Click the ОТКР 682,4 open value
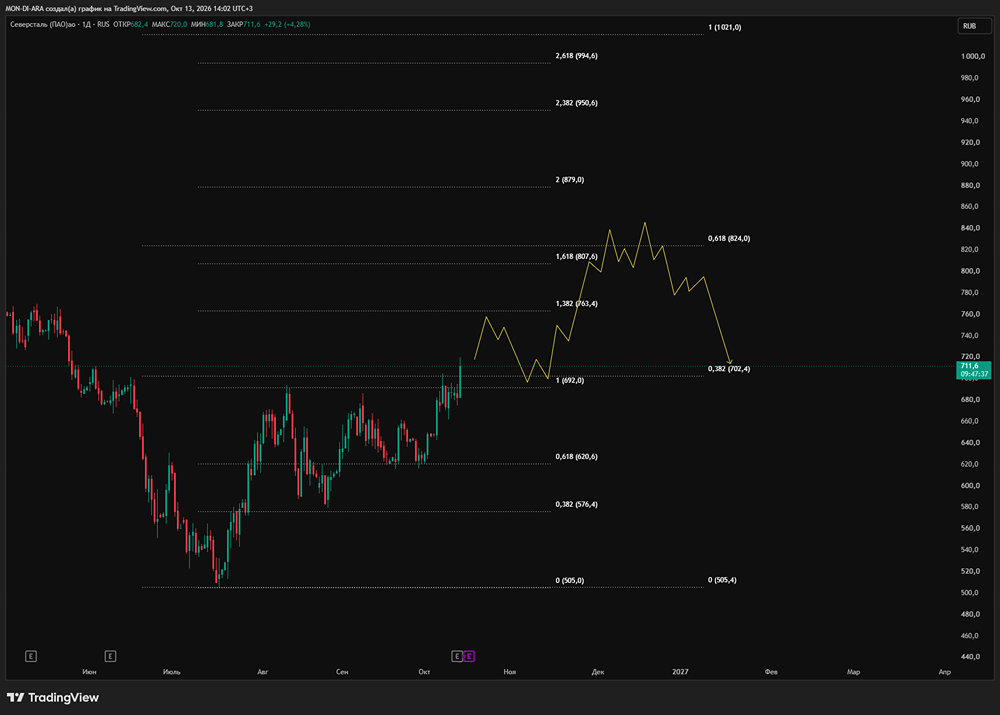The image size is (1000, 715). pos(131,24)
